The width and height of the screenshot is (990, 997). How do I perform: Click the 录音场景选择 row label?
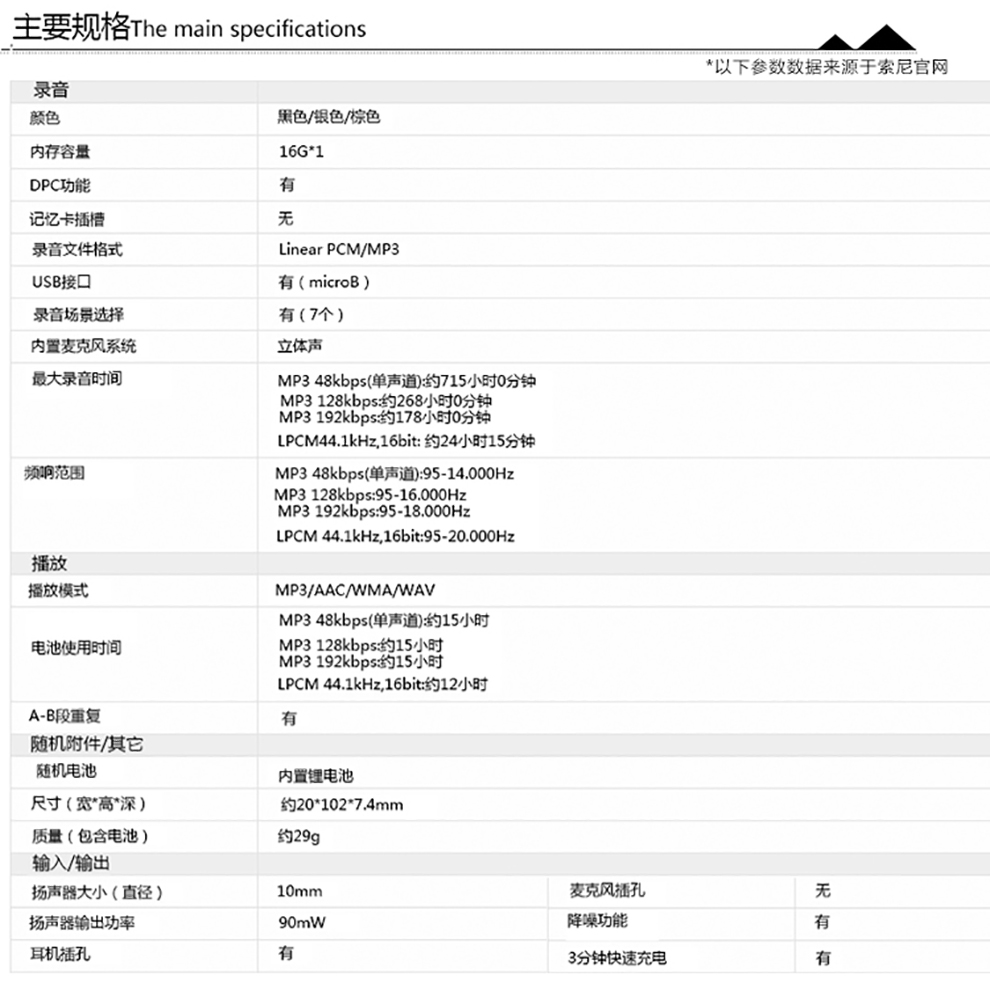[78, 315]
